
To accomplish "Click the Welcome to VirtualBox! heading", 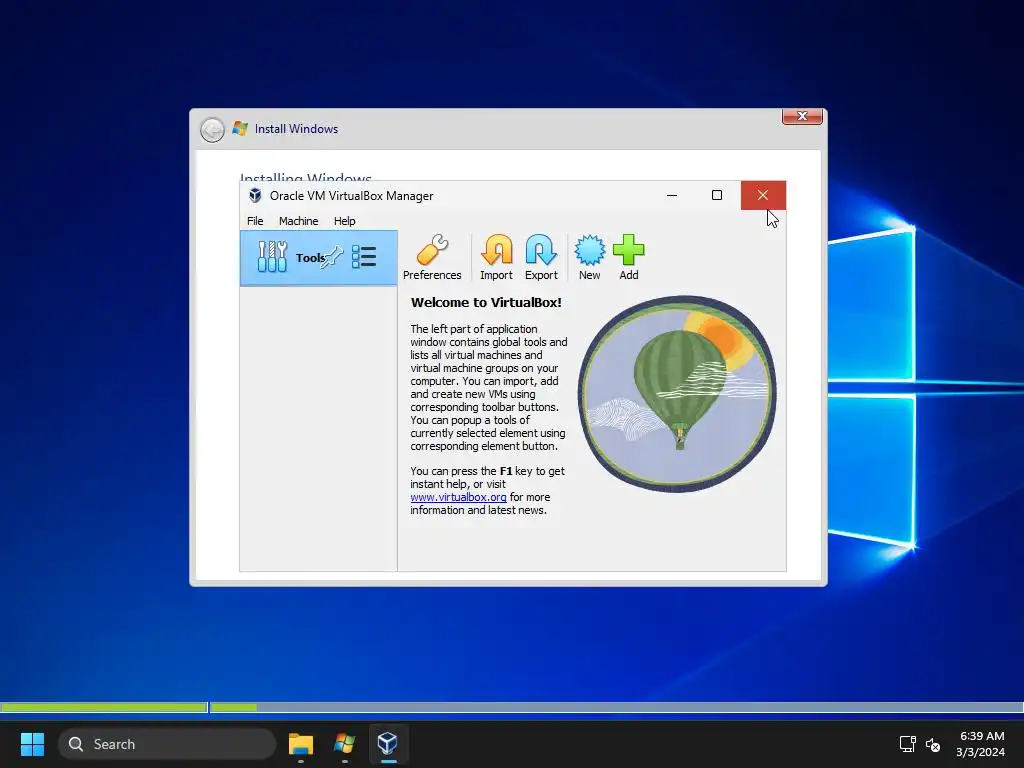I will point(486,302).
